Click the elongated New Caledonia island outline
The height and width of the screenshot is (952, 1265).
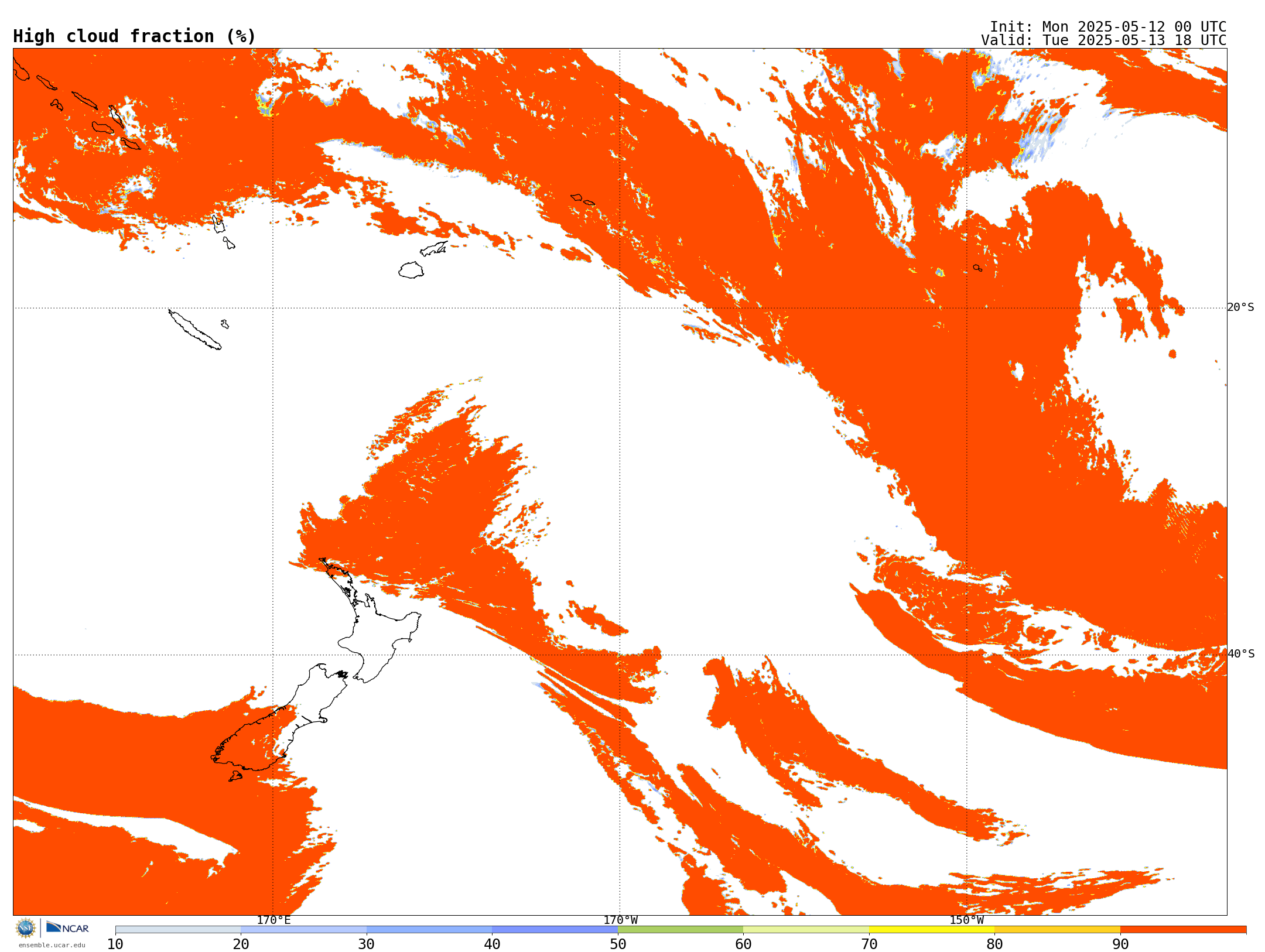click(194, 330)
